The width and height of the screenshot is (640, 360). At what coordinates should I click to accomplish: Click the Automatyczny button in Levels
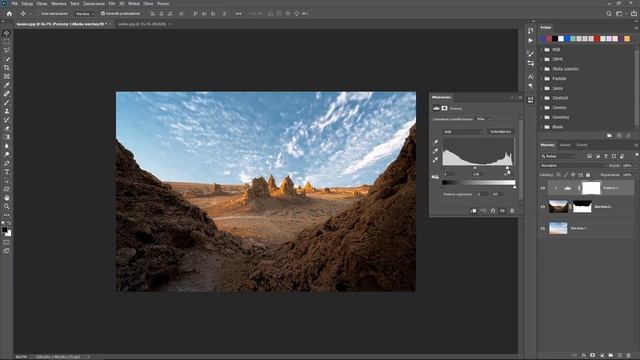coord(500,132)
